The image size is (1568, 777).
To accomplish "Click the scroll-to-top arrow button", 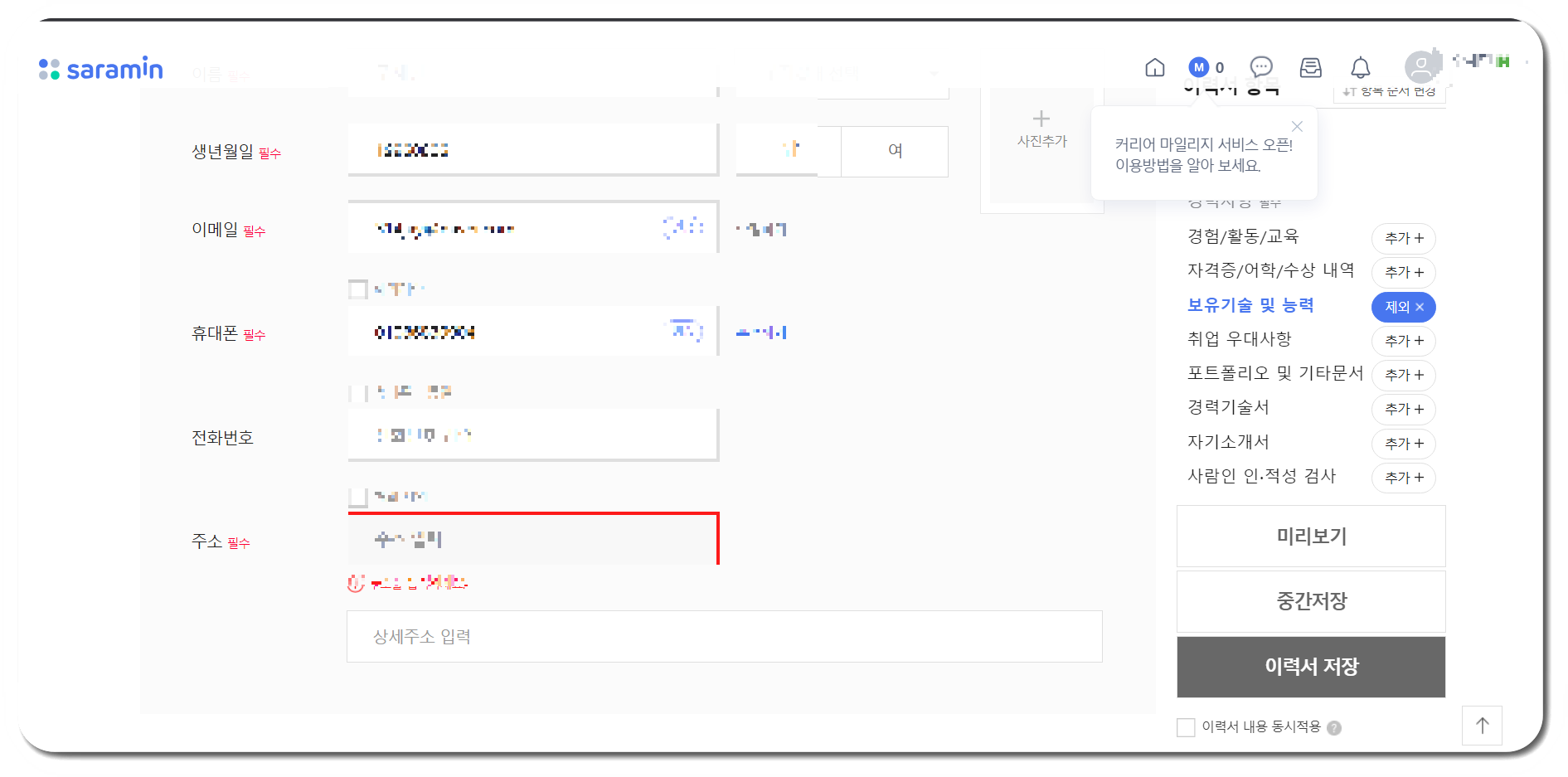I will pos(1483,726).
